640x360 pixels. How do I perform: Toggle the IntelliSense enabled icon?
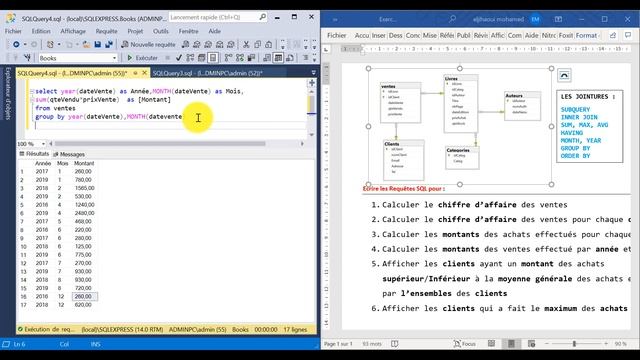213,58
